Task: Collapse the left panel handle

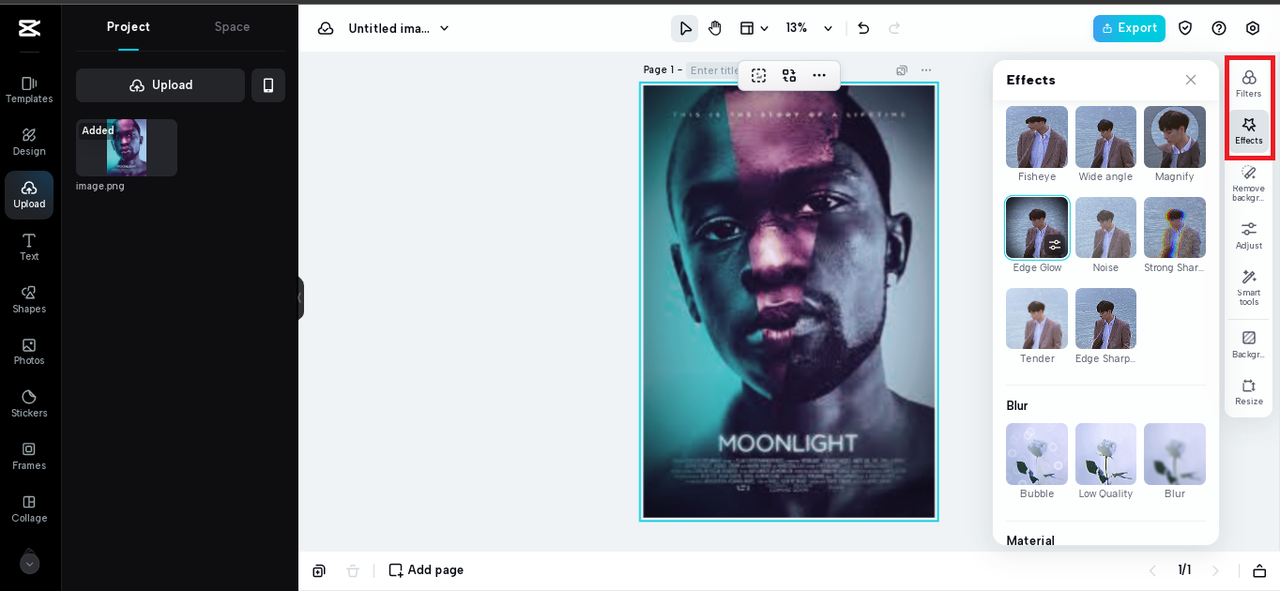Action: (300, 298)
